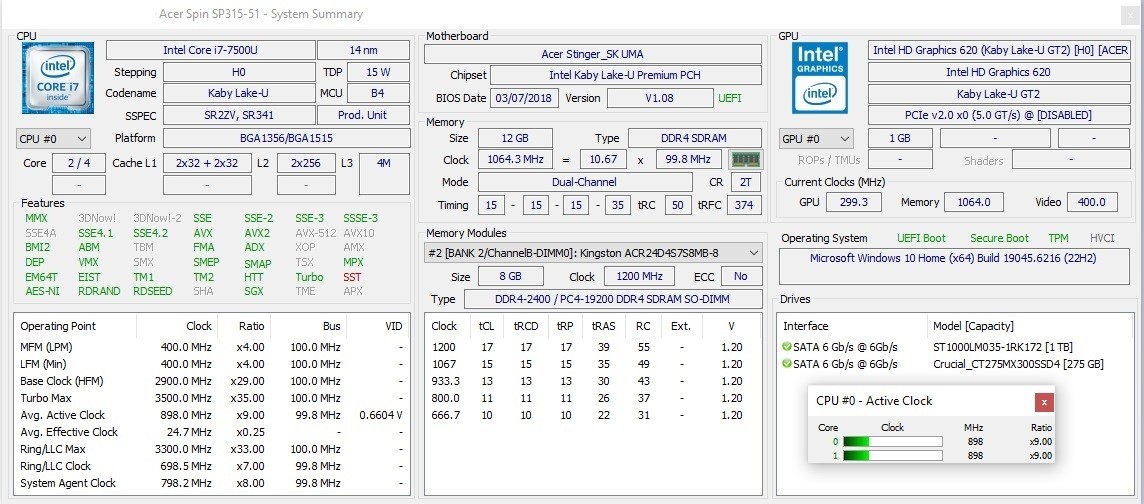Viewport: 1144px width, 504px height.
Task: Click the GPU clock 299.3 field
Action: point(854,202)
